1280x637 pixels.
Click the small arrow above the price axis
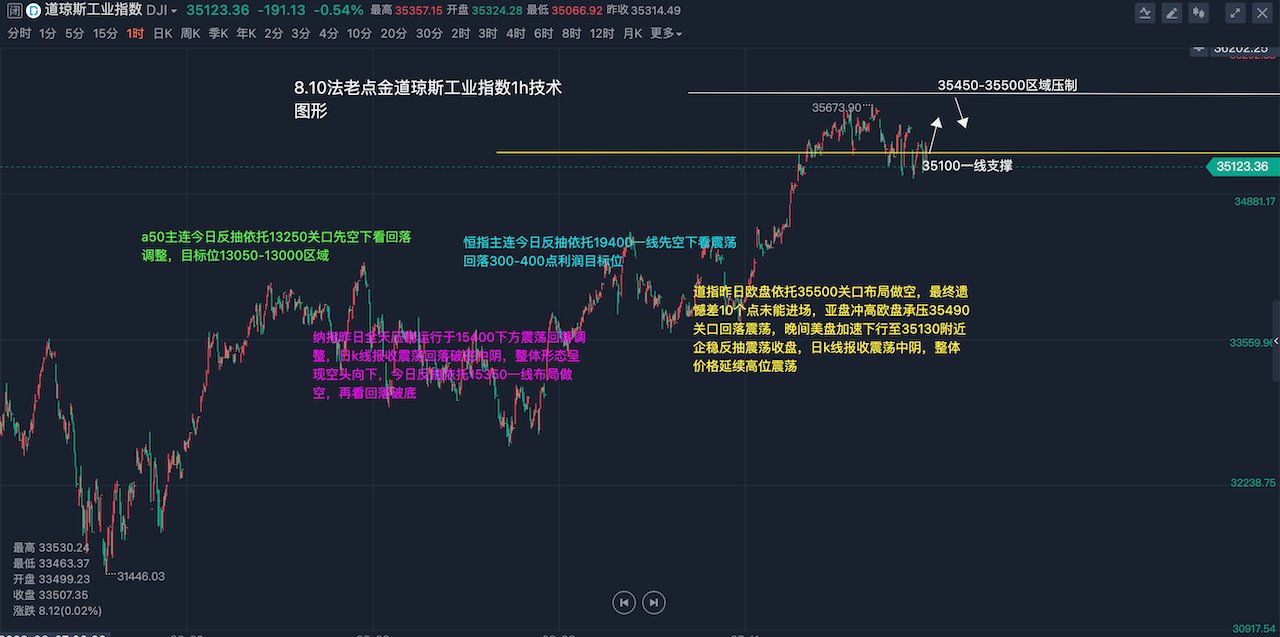1198,48
